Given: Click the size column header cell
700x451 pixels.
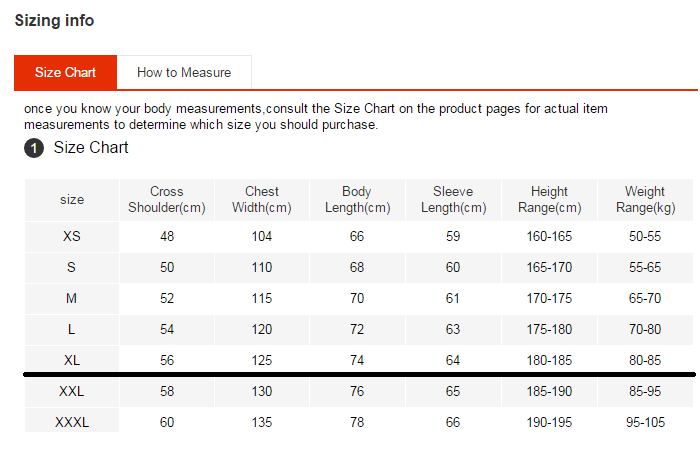Looking at the screenshot, I should coord(72,200).
